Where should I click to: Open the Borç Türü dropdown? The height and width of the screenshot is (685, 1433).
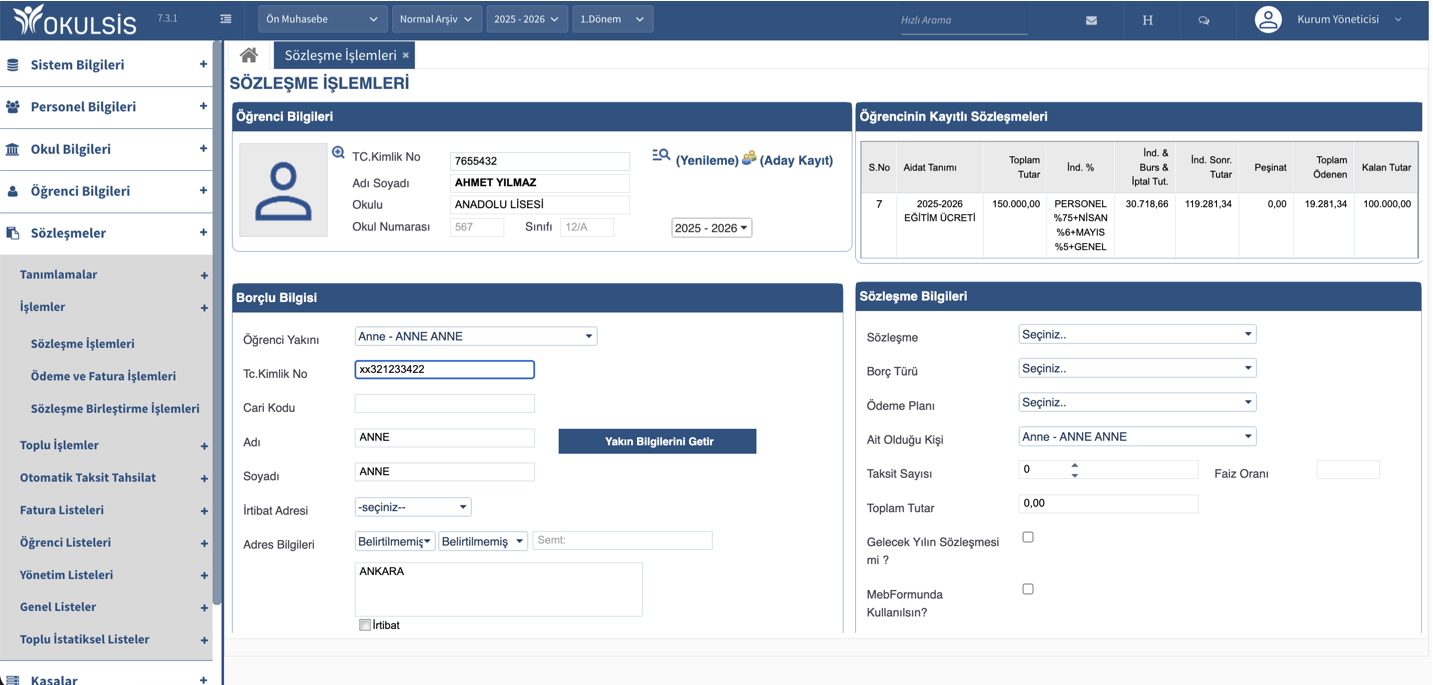1136,368
